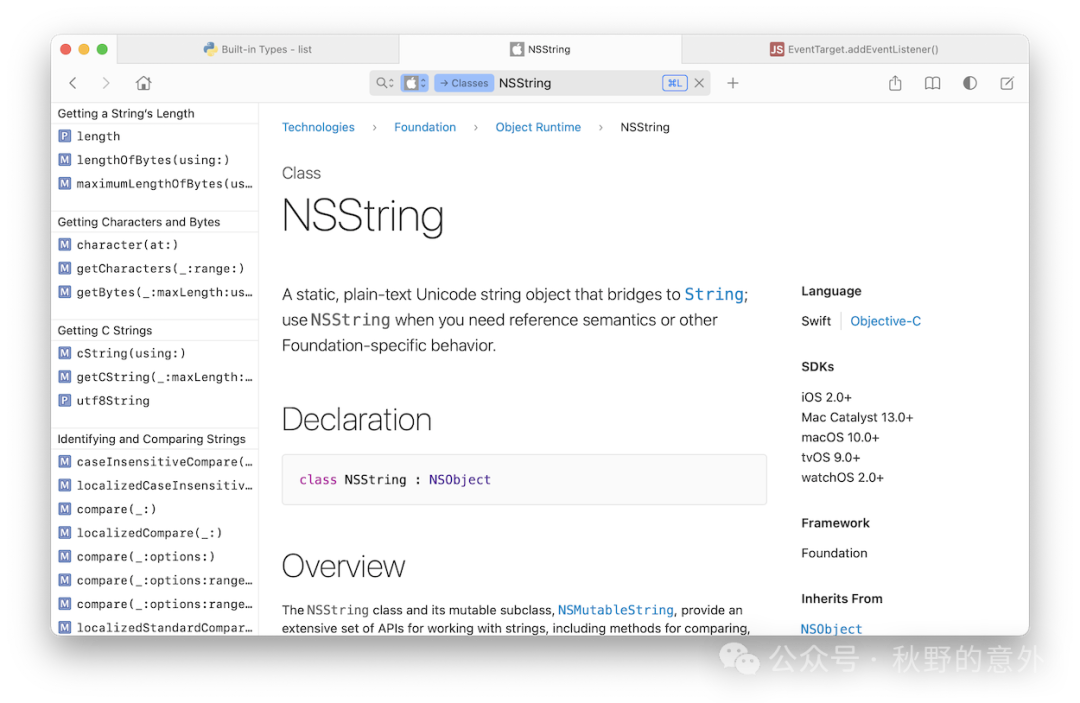Select compare(_:) method
The image size is (1080, 703).
point(155,509)
